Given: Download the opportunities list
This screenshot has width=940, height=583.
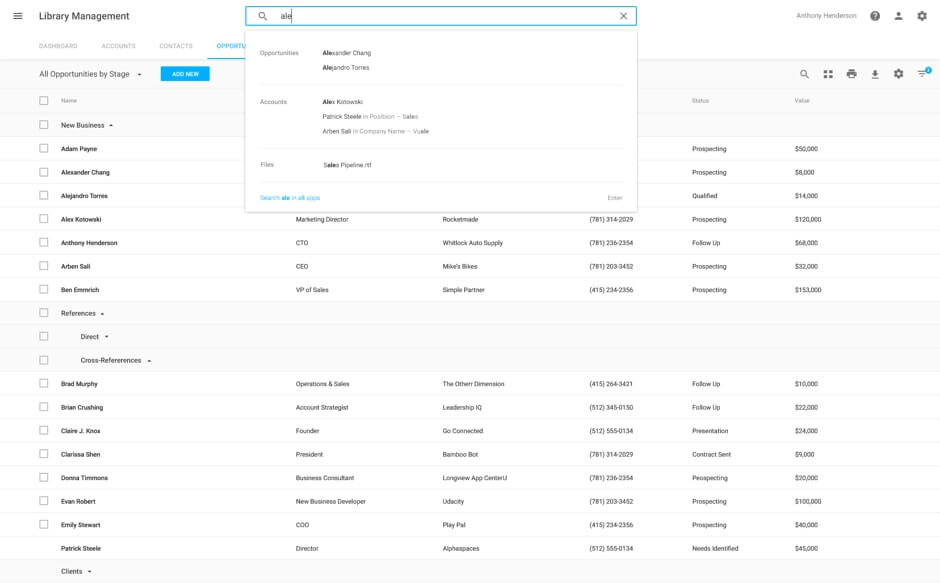Looking at the screenshot, I should coord(875,74).
